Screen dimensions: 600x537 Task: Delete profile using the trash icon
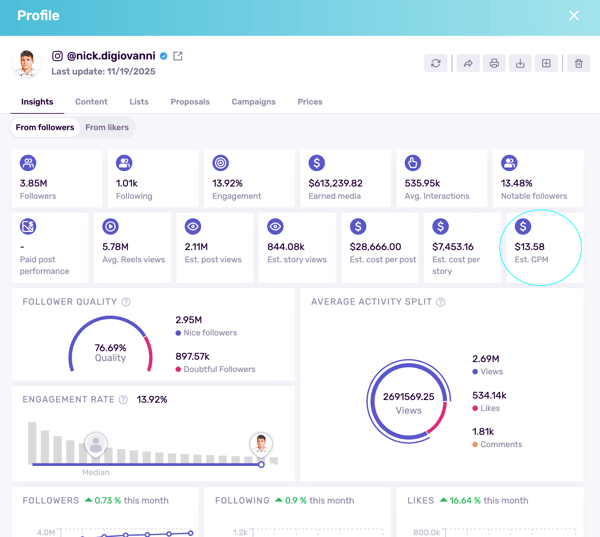(x=578, y=63)
